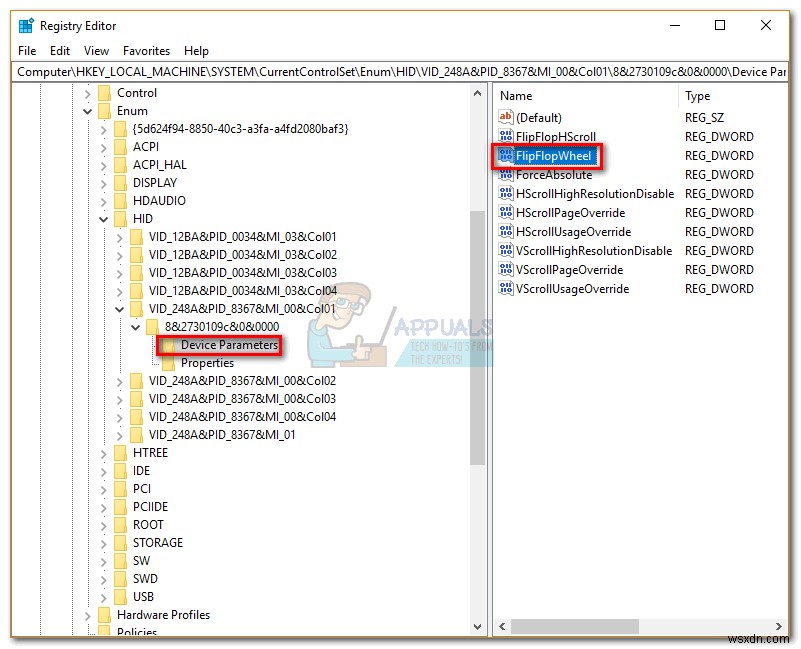The width and height of the screenshot is (801, 649).
Task: Open the File menu
Action: coord(27,51)
